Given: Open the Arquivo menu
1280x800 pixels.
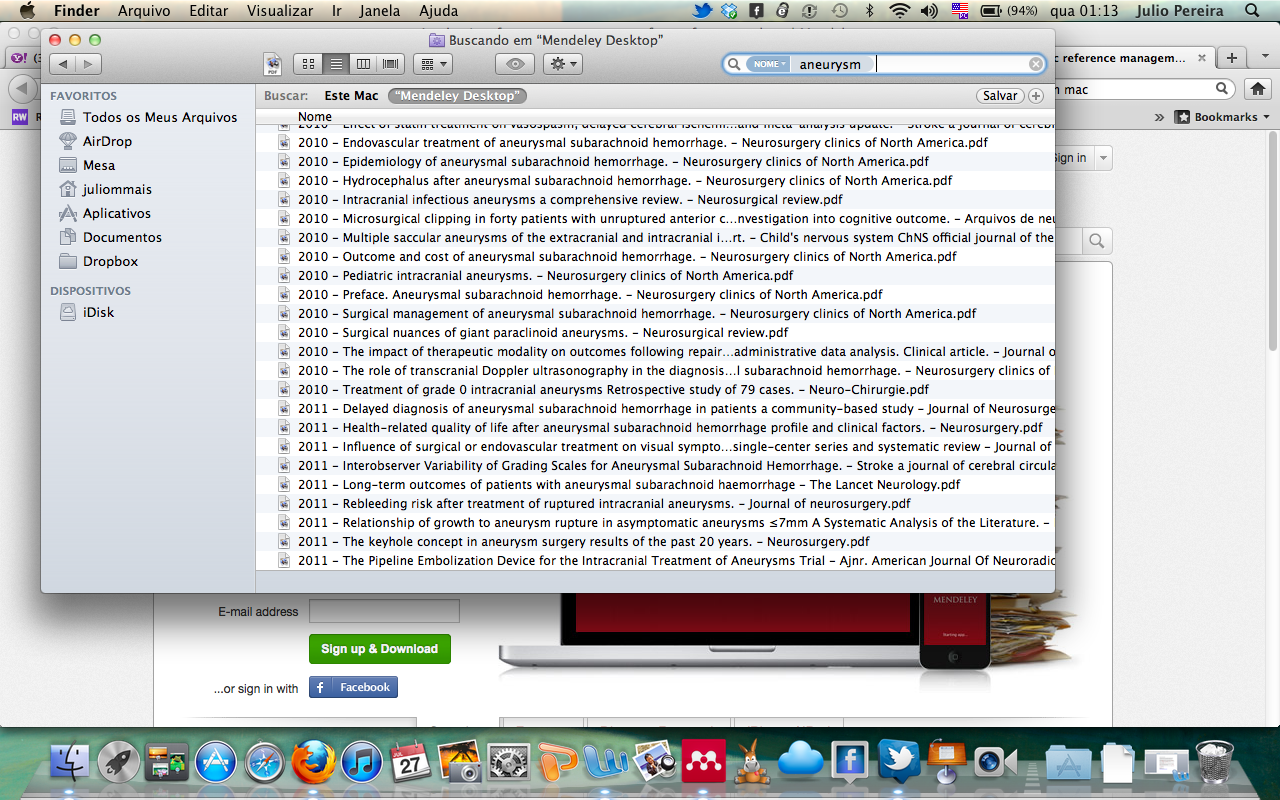Looking at the screenshot, I should (143, 11).
